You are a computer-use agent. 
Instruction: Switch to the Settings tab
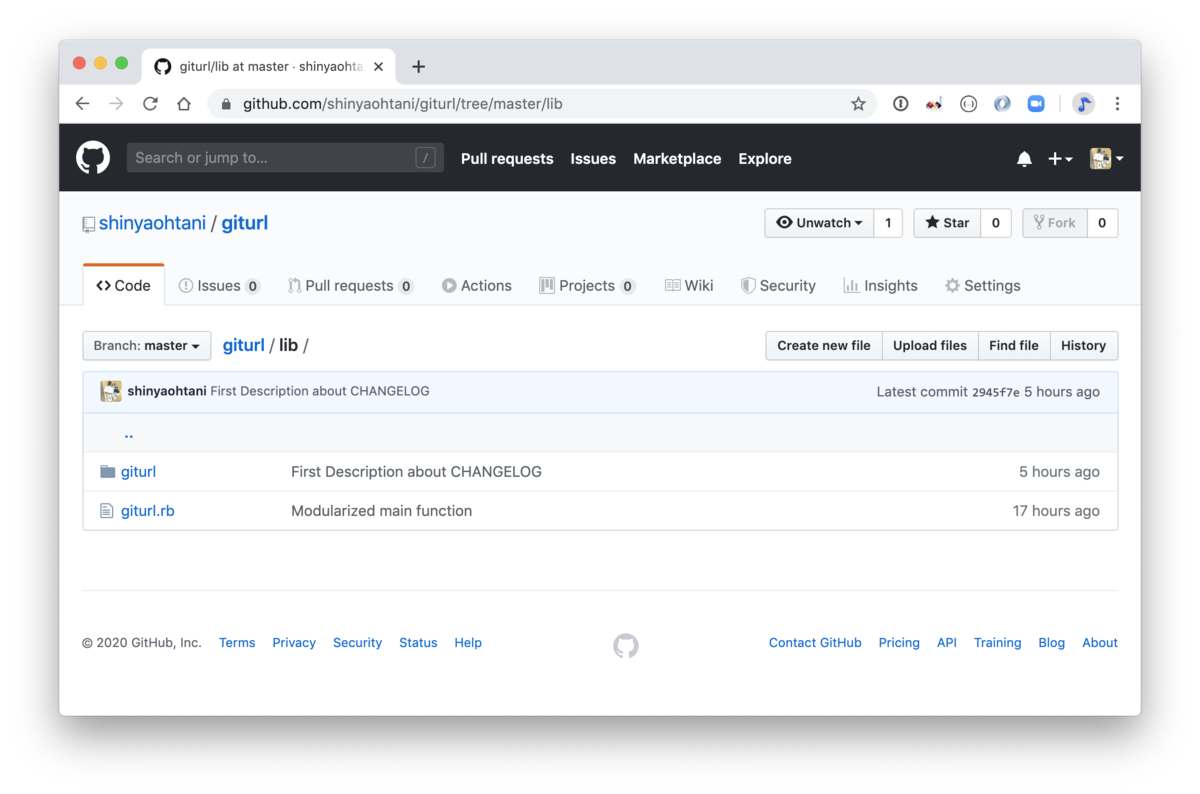point(983,286)
